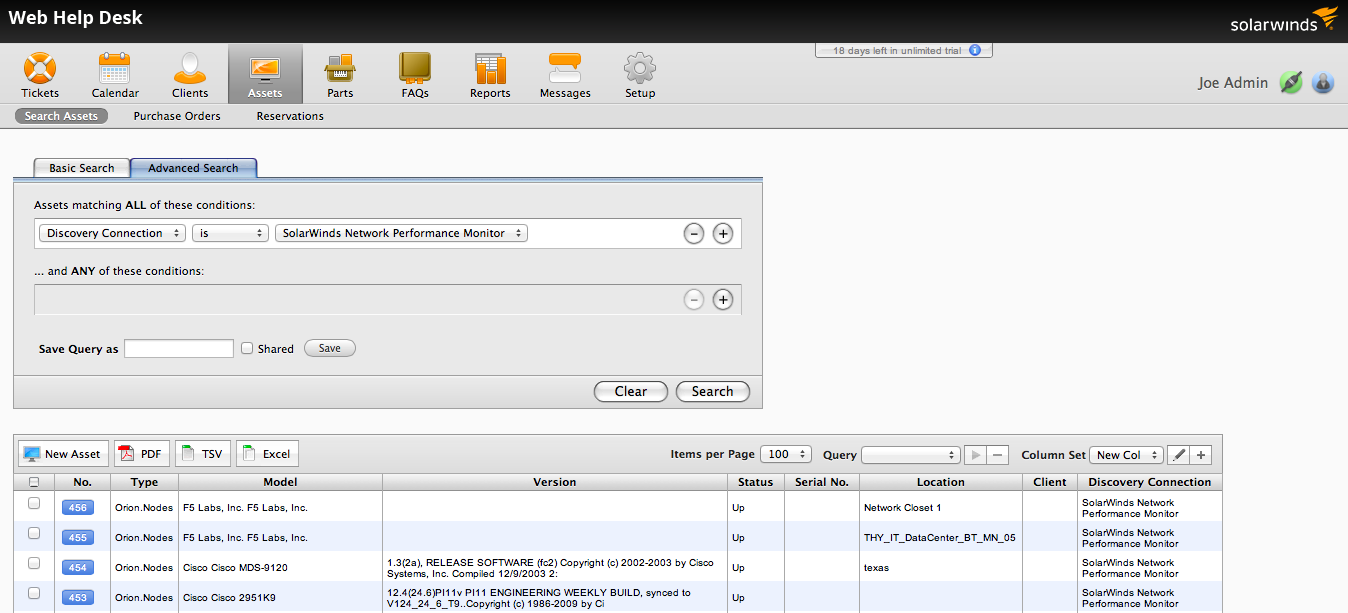Viewport: 1348px width, 613px height.
Task: Sort by the Location column header
Action: pos(941,482)
